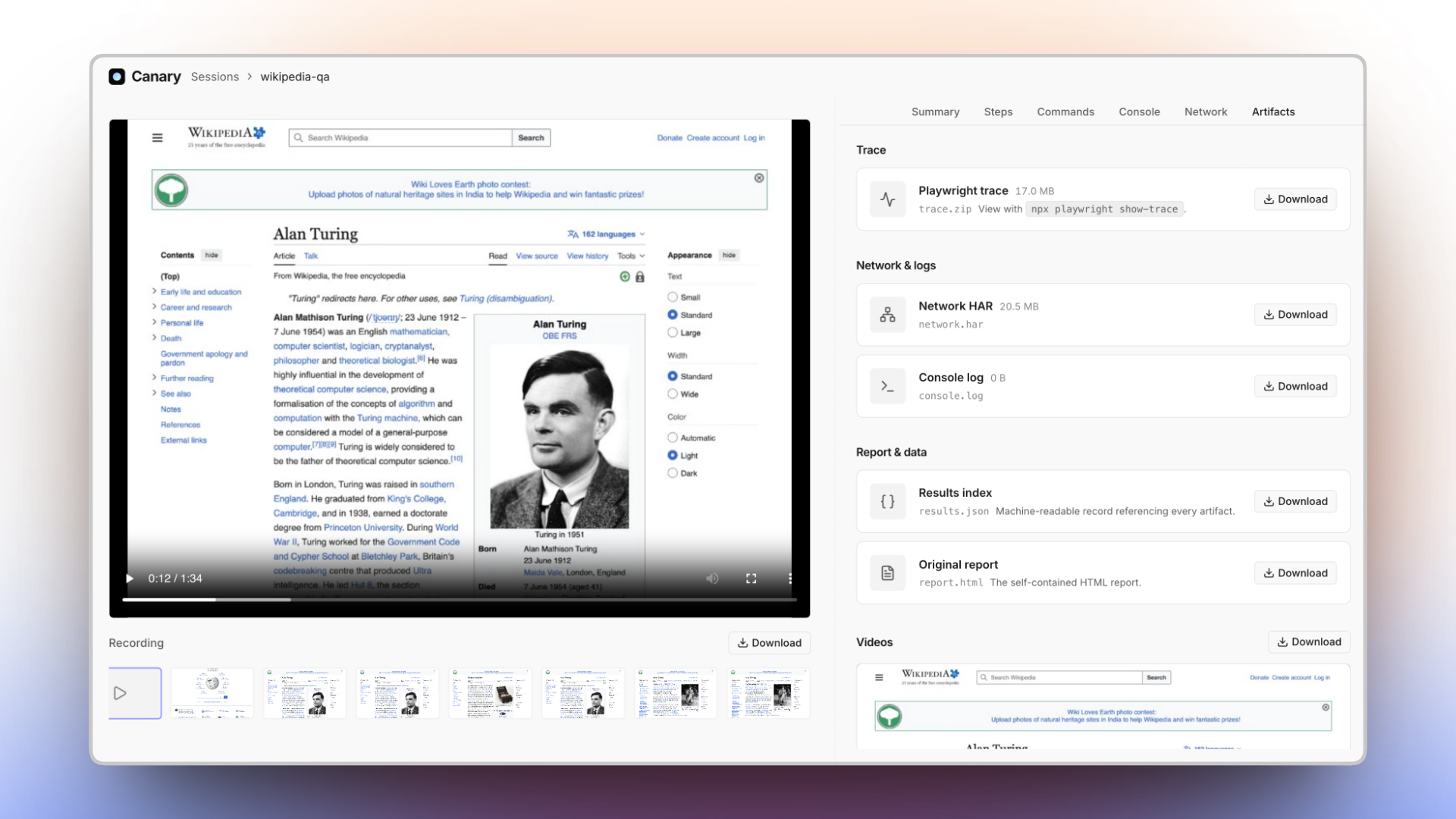Download the Original report
The width and height of the screenshot is (1456, 819).
tap(1295, 573)
